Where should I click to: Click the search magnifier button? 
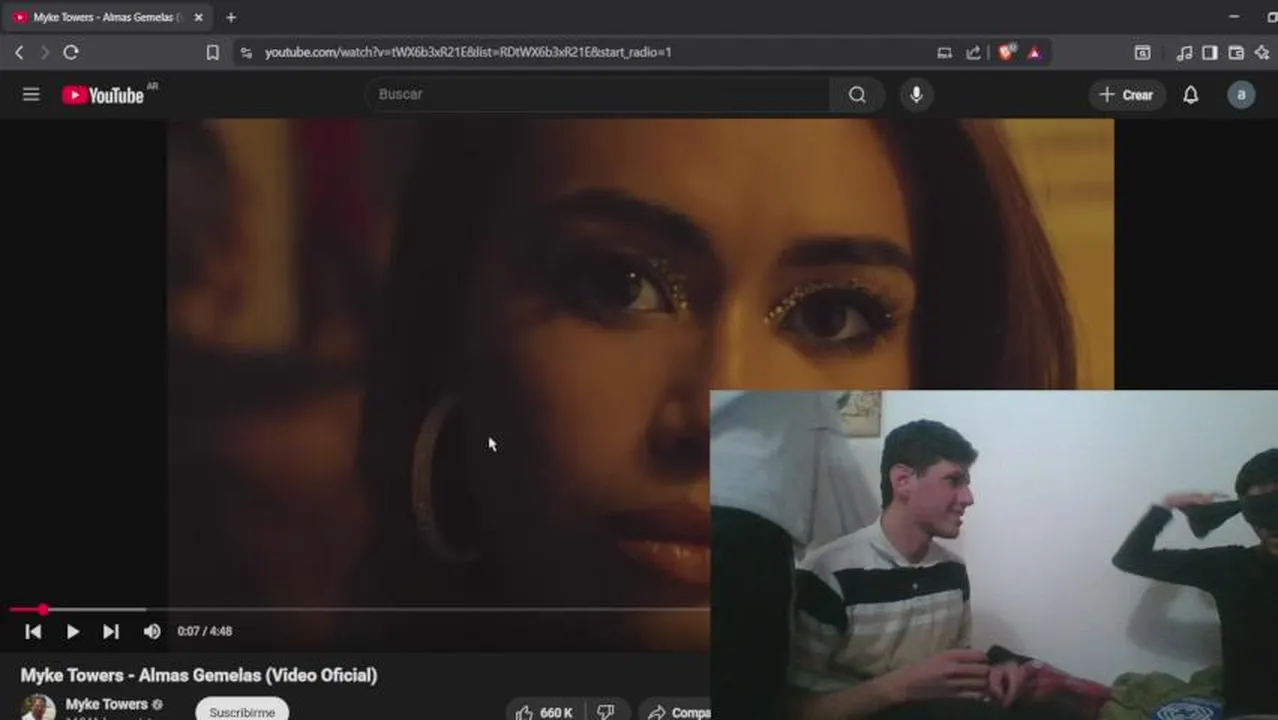[x=857, y=94]
